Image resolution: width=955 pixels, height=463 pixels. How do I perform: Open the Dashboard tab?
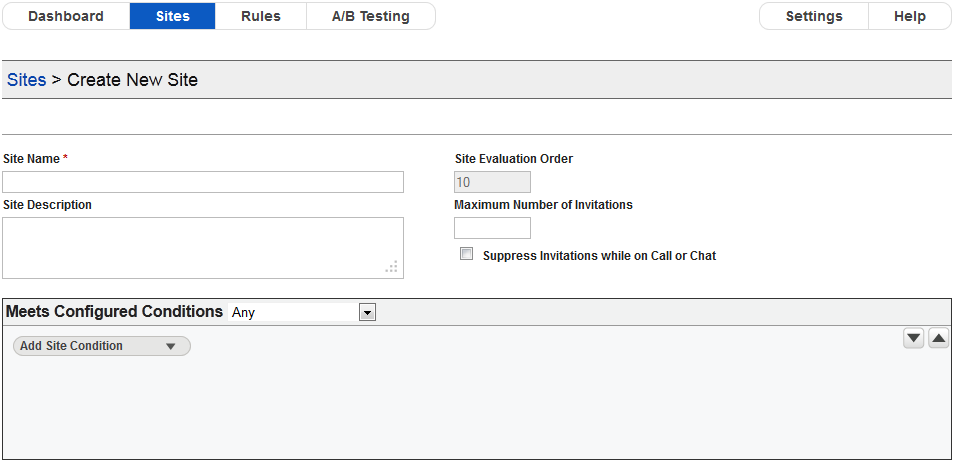(x=66, y=16)
